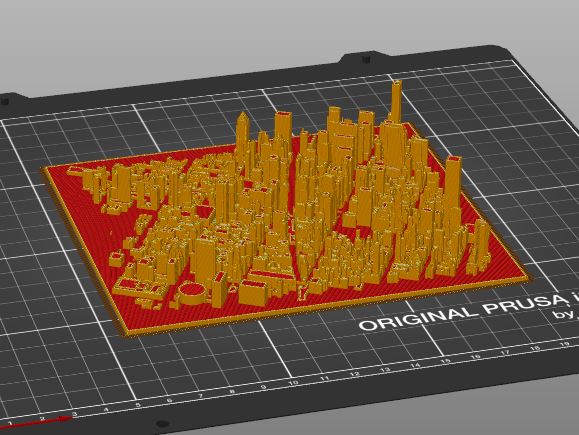Click the screw hole on the bed's bottom edge

pos(161,424)
